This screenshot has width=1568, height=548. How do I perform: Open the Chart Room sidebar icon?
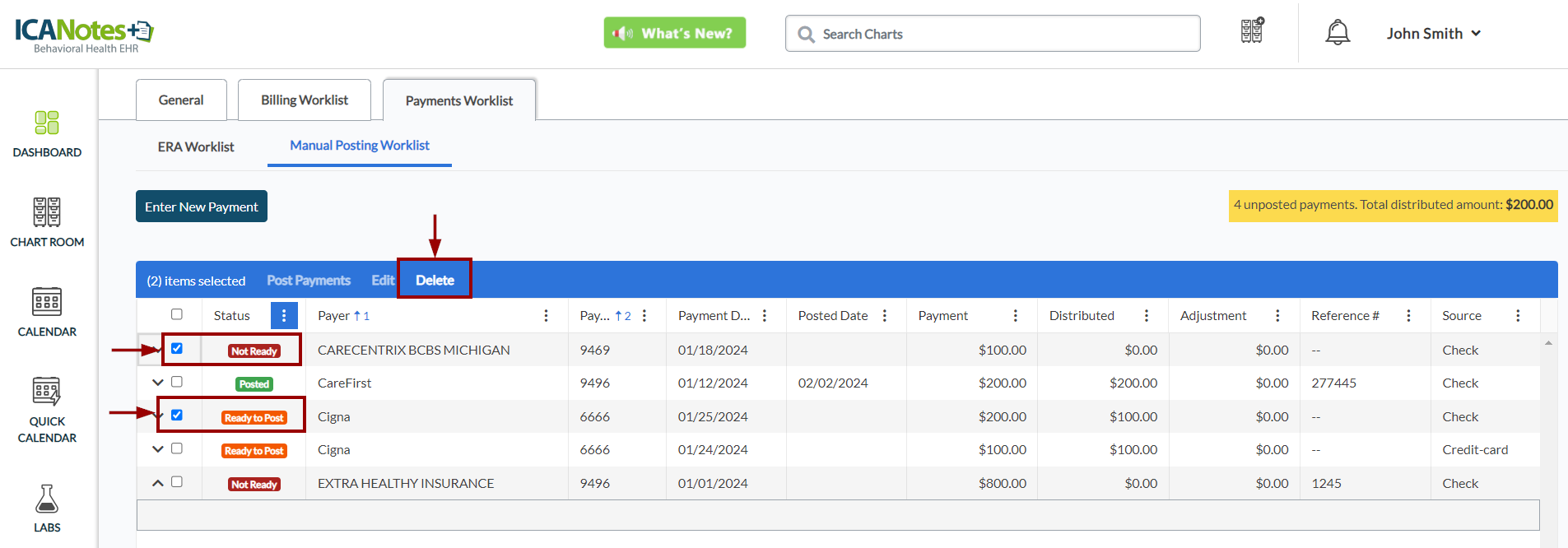point(47,221)
